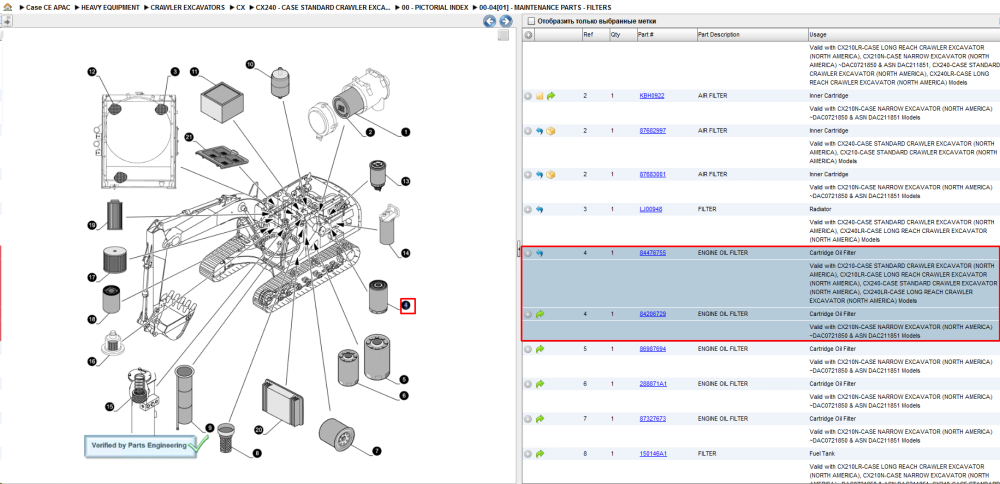1000x484 pixels.
Task: Click green arrow icon on KBH0922 row
Action: click(551, 96)
